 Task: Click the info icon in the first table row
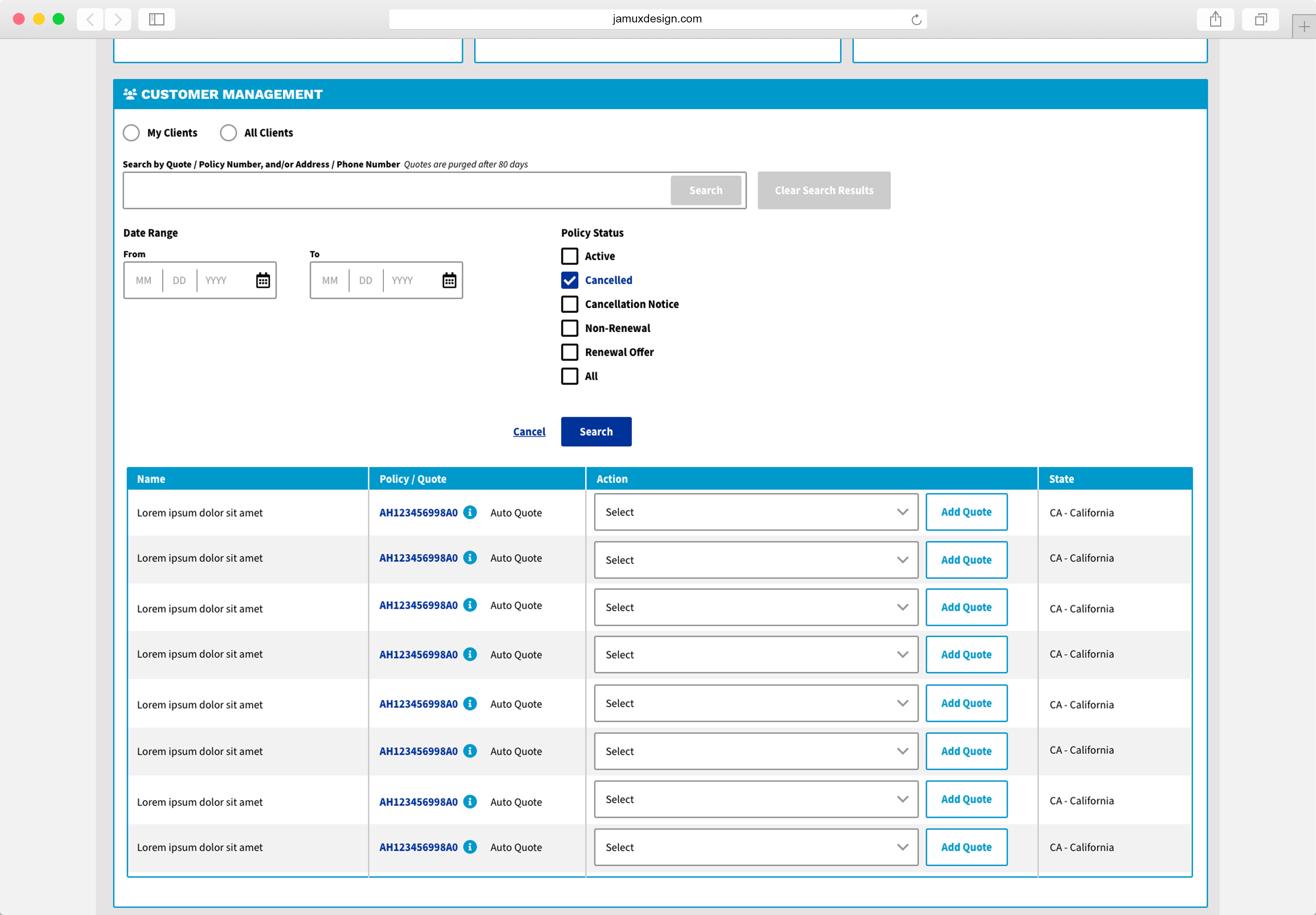tap(470, 512)
